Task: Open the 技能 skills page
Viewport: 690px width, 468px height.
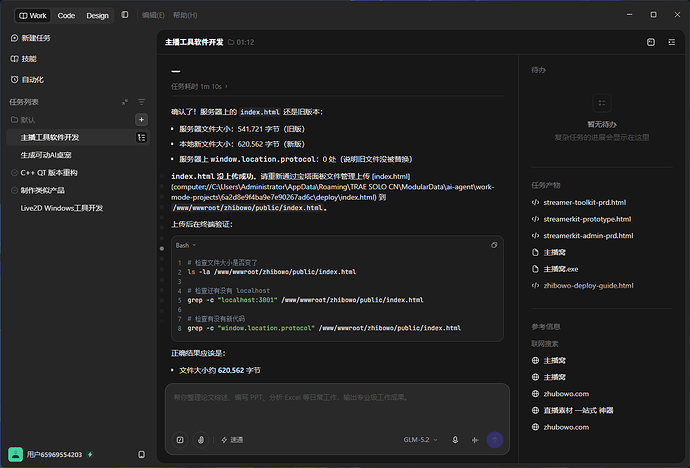Action: pyautogui.click(x=24, y=59)
